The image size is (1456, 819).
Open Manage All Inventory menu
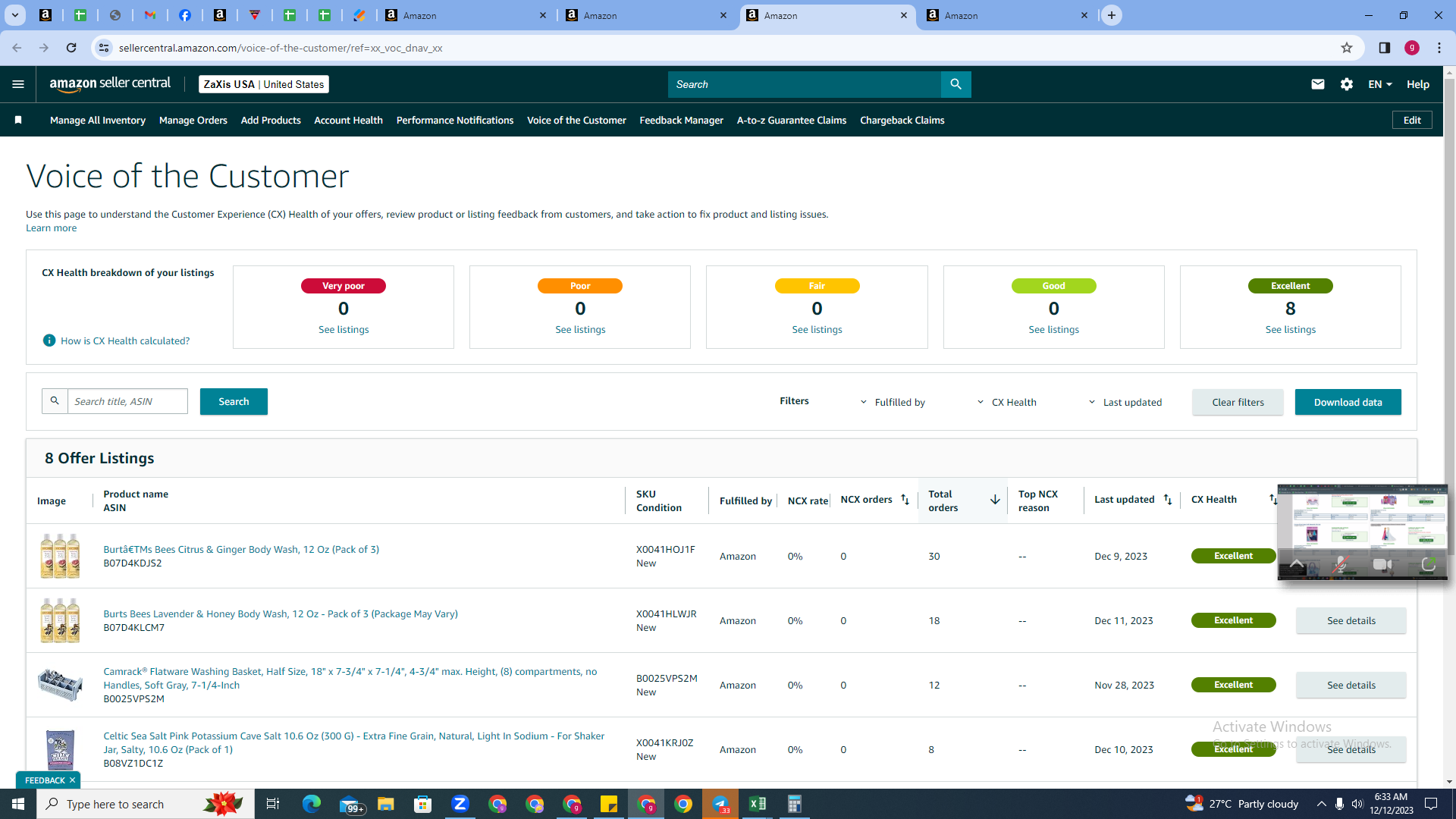pos(98,120)
